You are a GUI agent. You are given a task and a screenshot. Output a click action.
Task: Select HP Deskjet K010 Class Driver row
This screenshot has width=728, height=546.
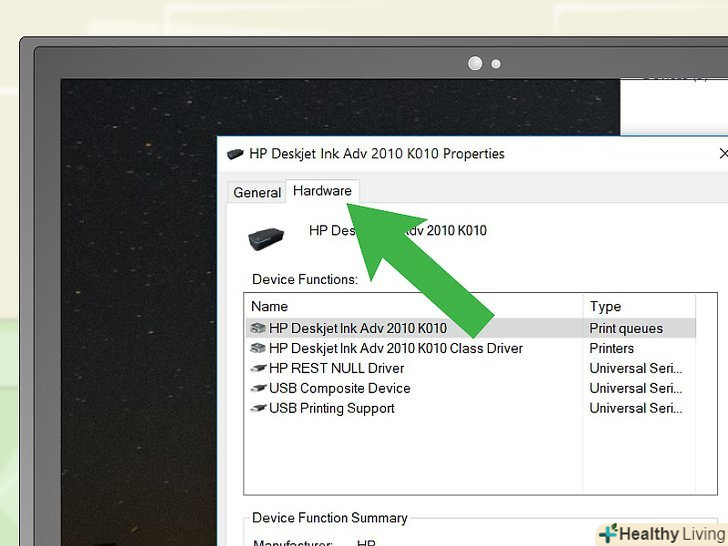click(x=471, y=348)
